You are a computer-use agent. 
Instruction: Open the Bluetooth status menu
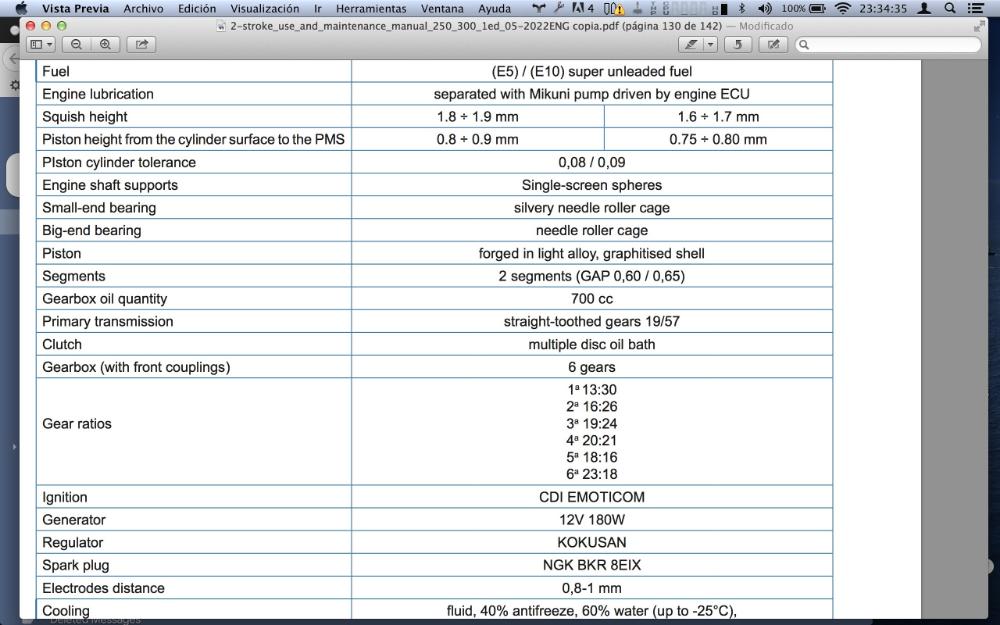pyautogui.click(x=742, y=8)
